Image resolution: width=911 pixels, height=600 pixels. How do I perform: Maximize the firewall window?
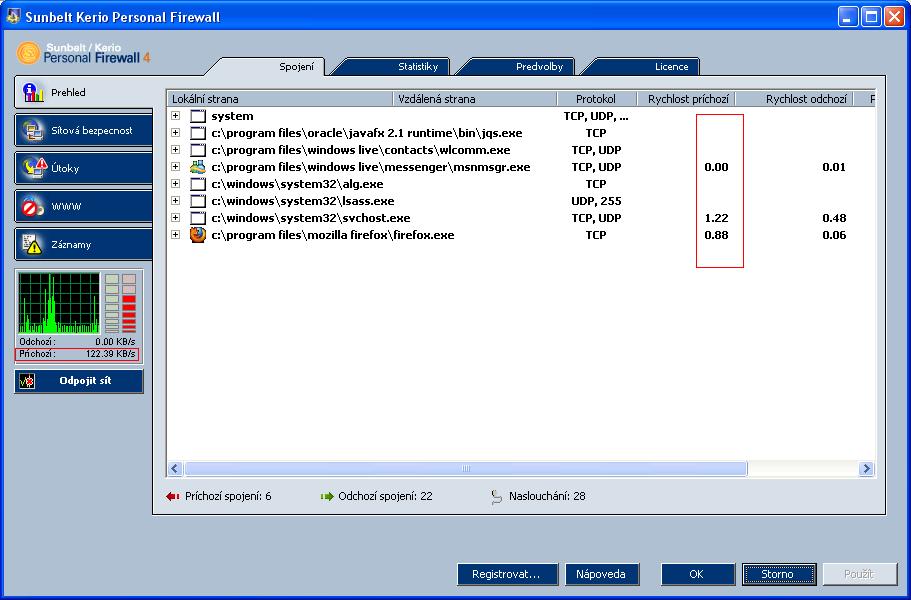pos(871,16)
